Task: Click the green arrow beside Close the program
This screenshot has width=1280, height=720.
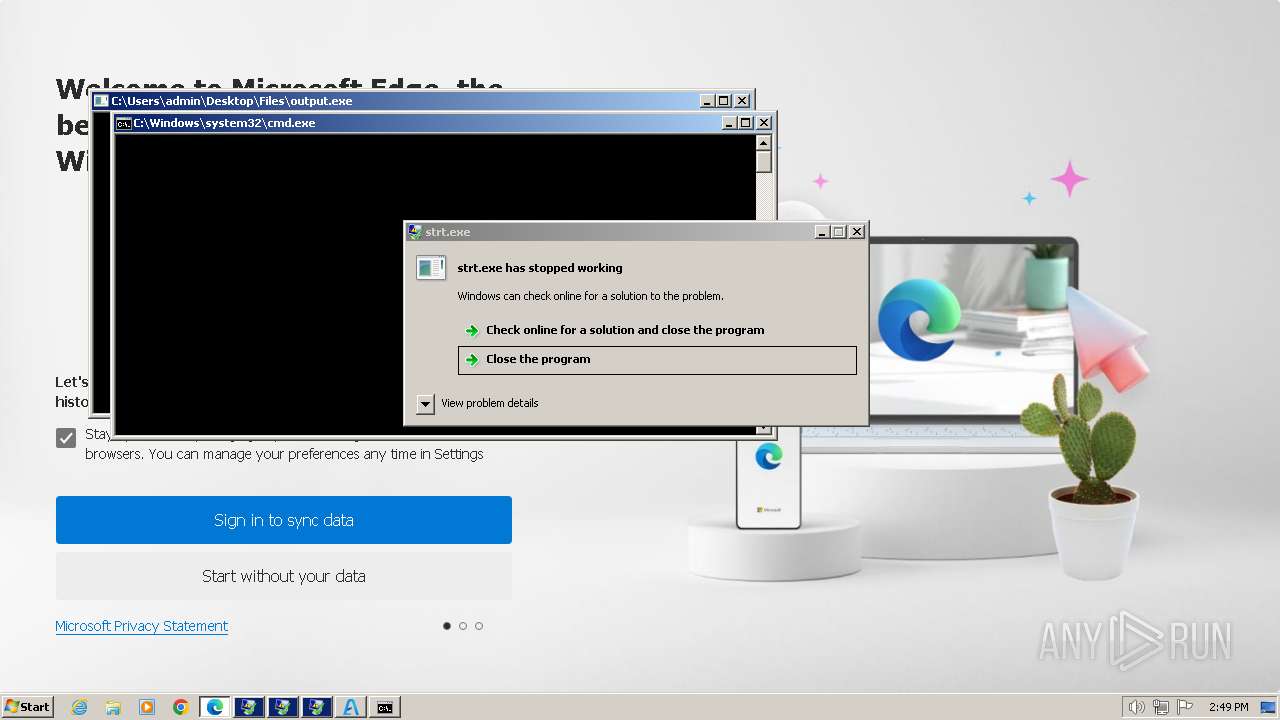Action: point(472,360)
